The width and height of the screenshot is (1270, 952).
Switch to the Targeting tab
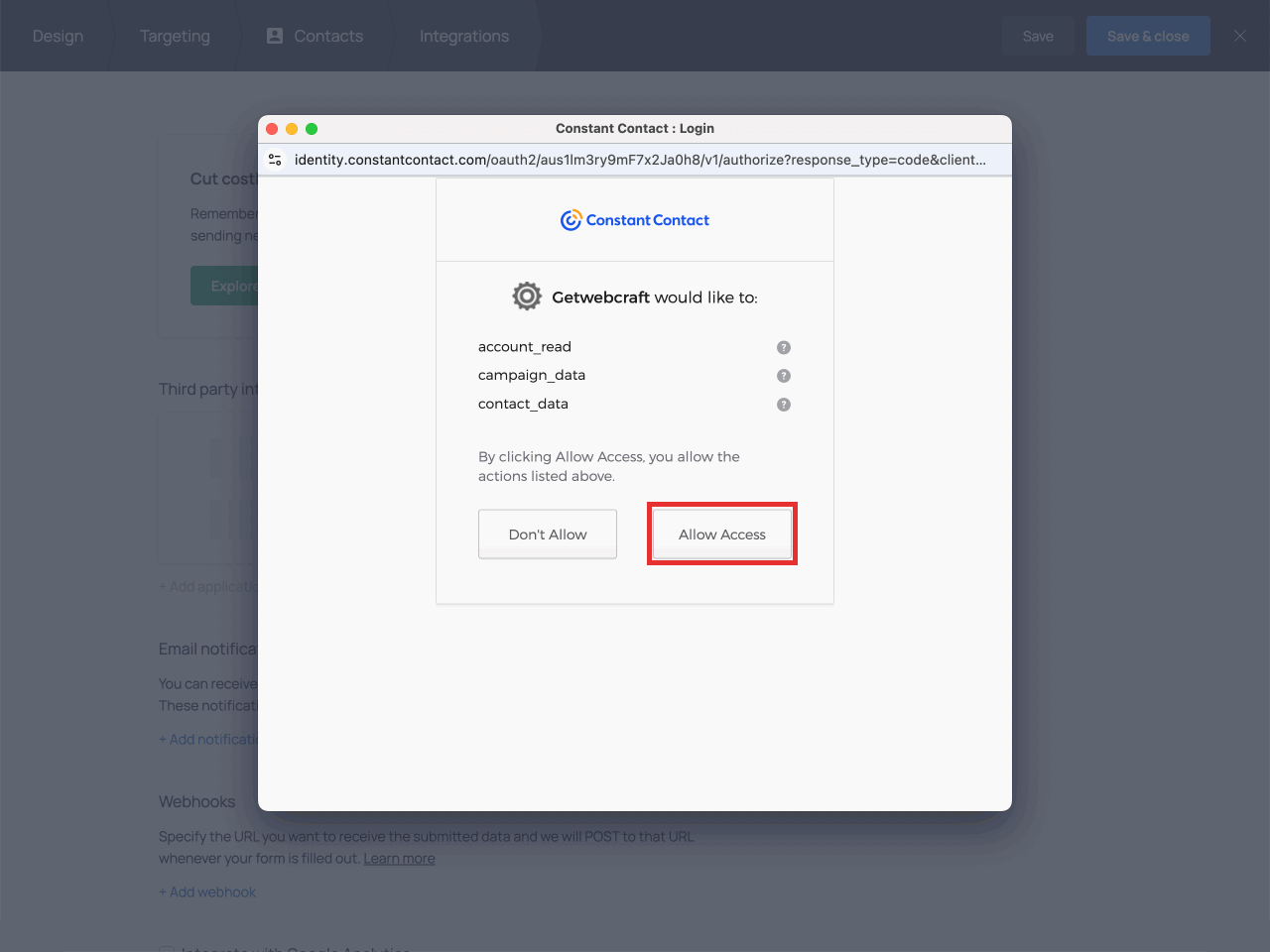point(175,36)
